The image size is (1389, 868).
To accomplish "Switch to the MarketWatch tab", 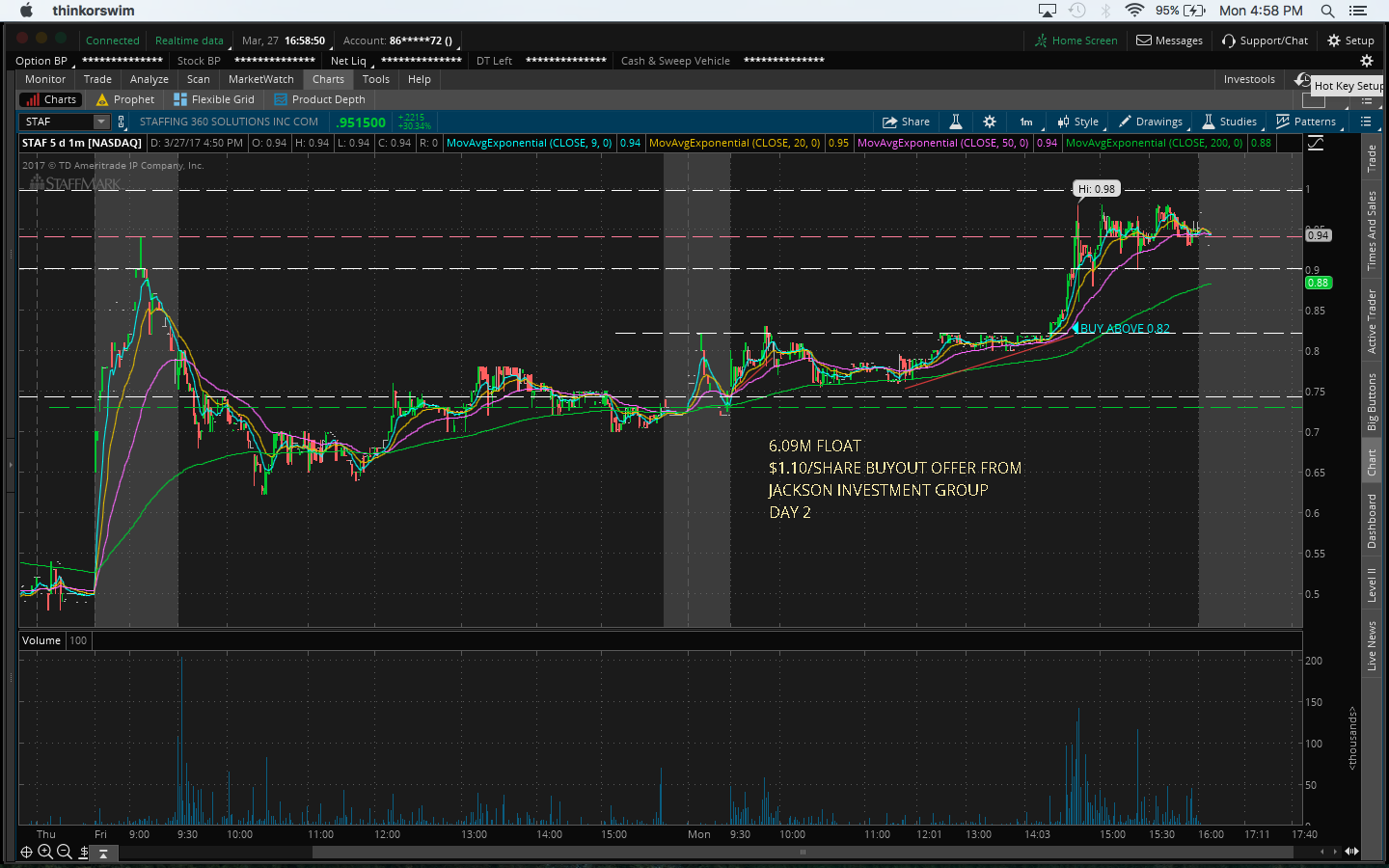I will click(x=260, y=79).
